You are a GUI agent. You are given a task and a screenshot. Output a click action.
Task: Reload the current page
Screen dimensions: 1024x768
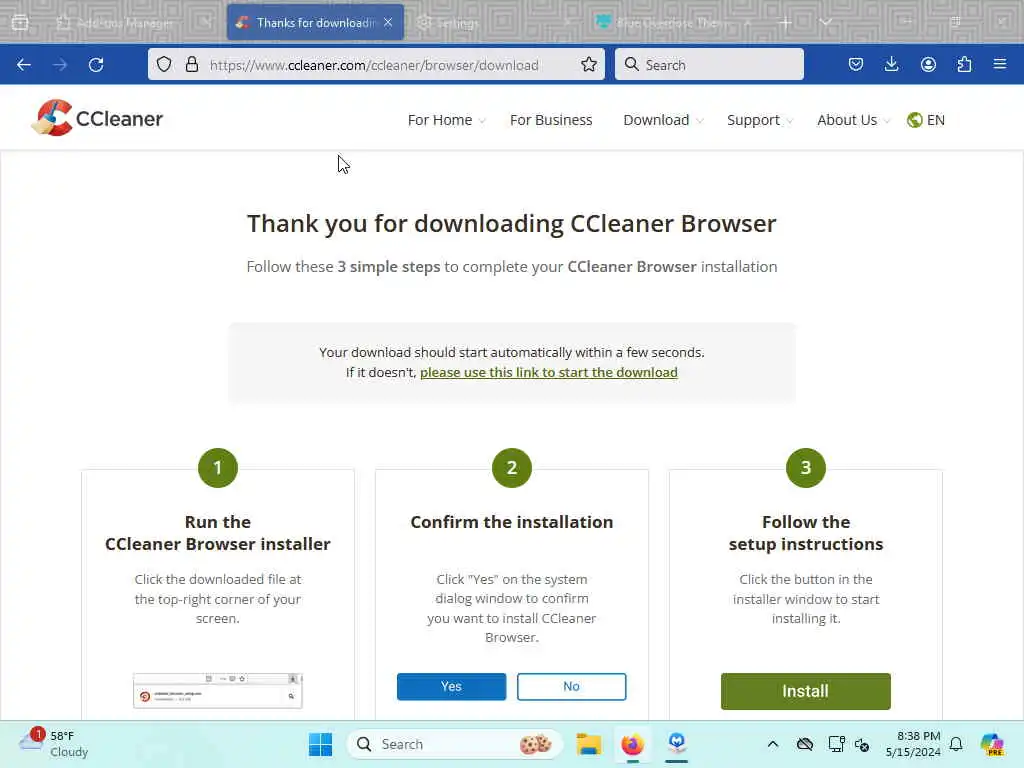96,65
